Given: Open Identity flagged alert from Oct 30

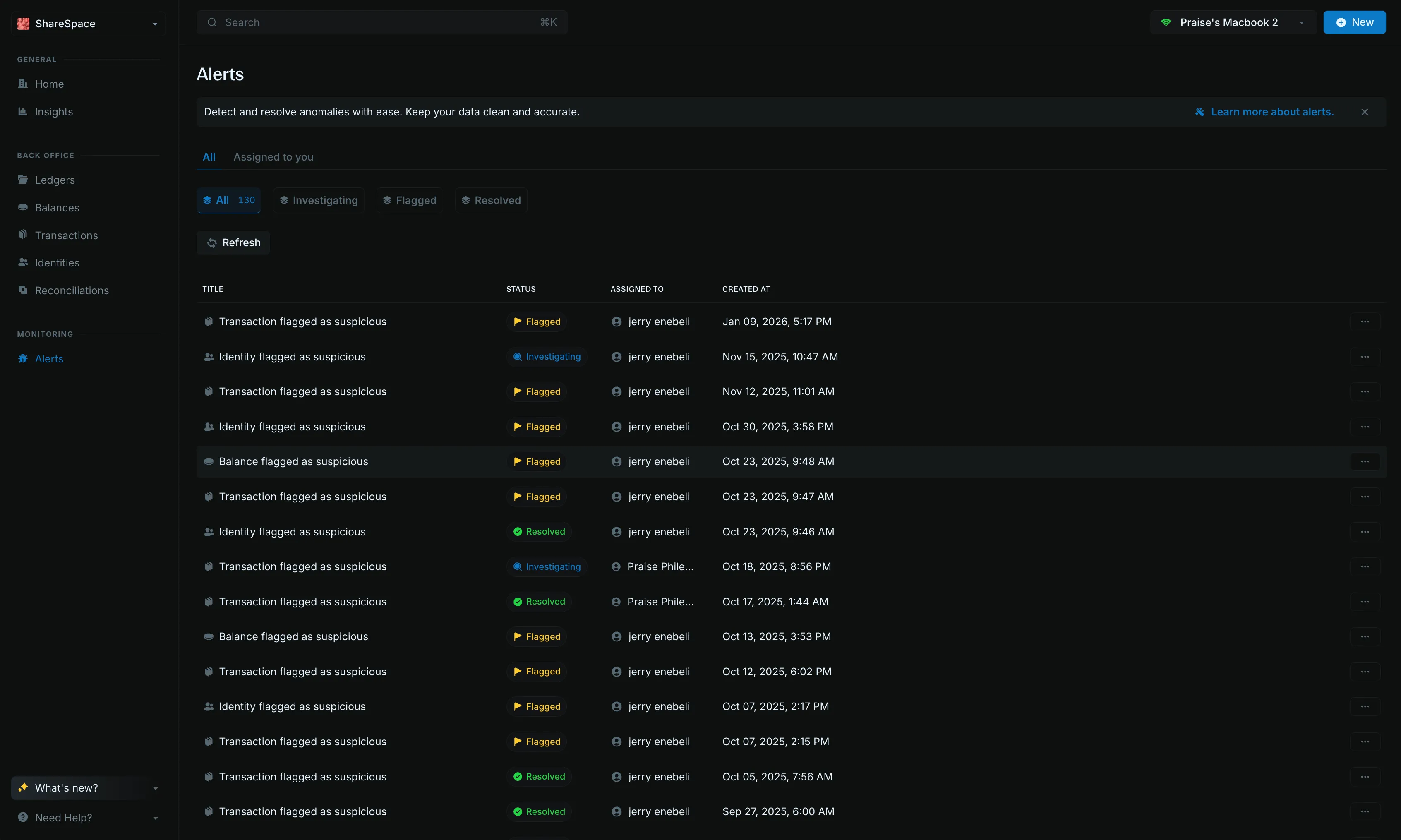Looking at the screenshot, I should point(292,427).
